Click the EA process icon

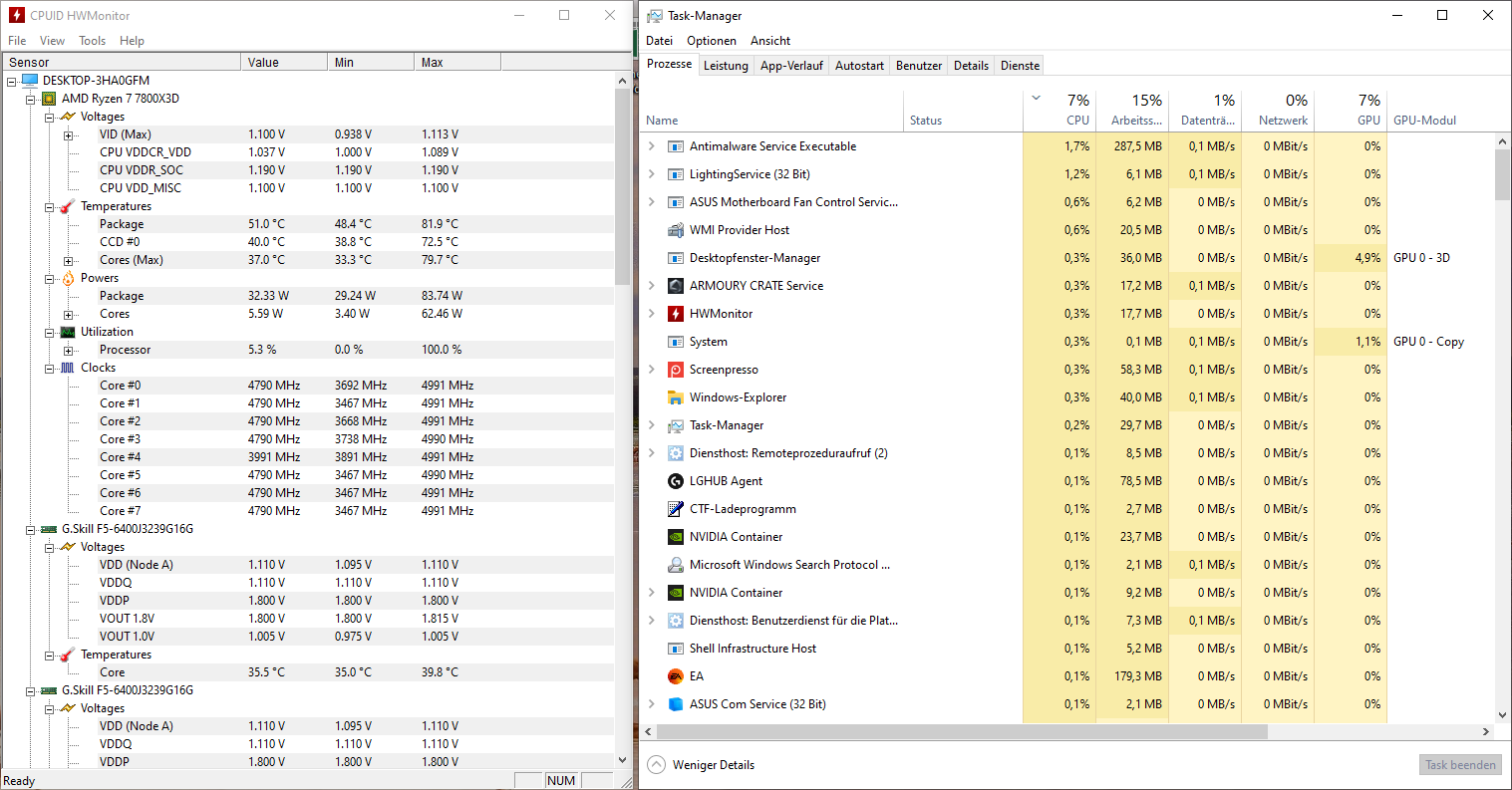(676, 676)
